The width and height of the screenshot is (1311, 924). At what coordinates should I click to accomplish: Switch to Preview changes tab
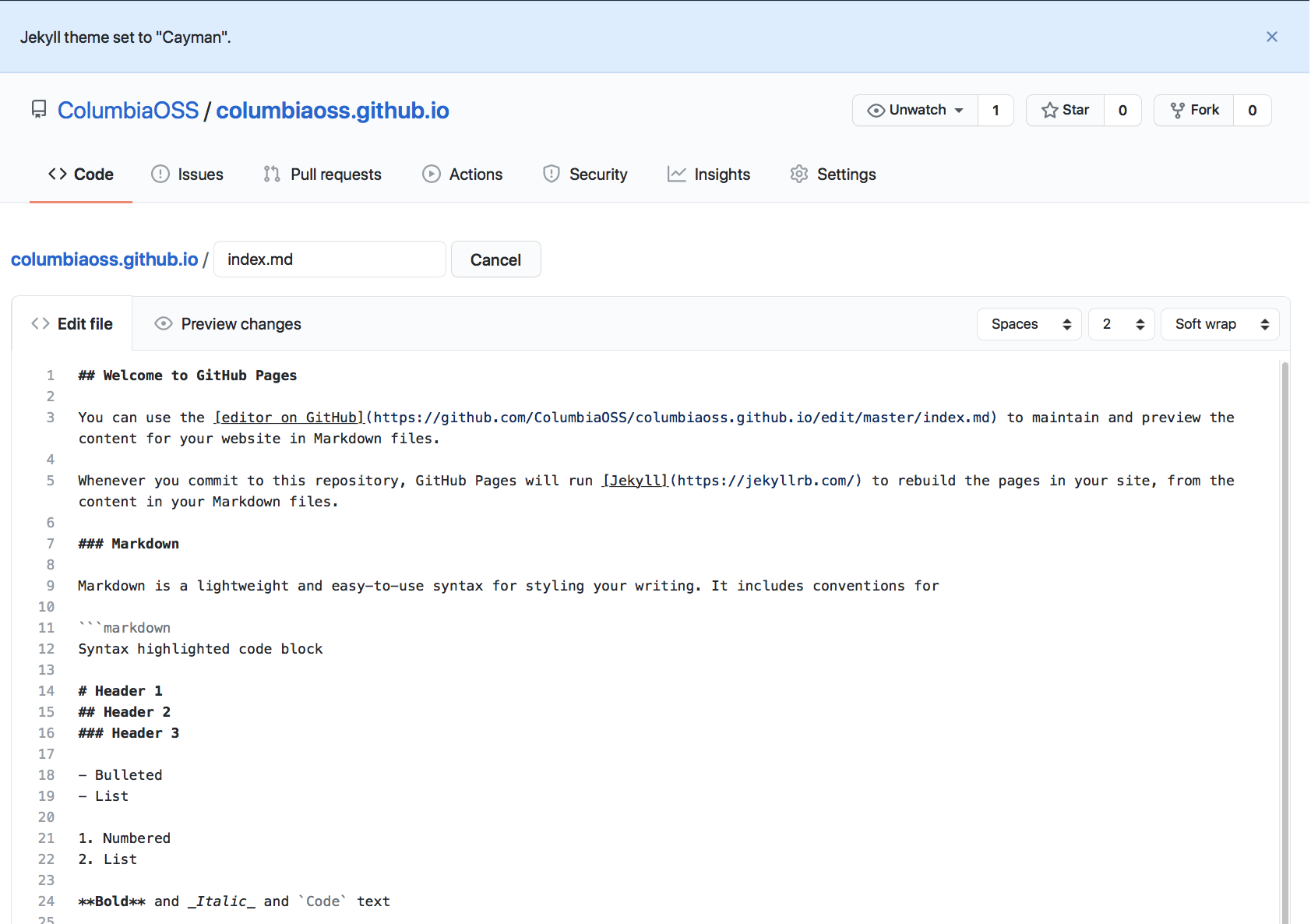[227, 324]
